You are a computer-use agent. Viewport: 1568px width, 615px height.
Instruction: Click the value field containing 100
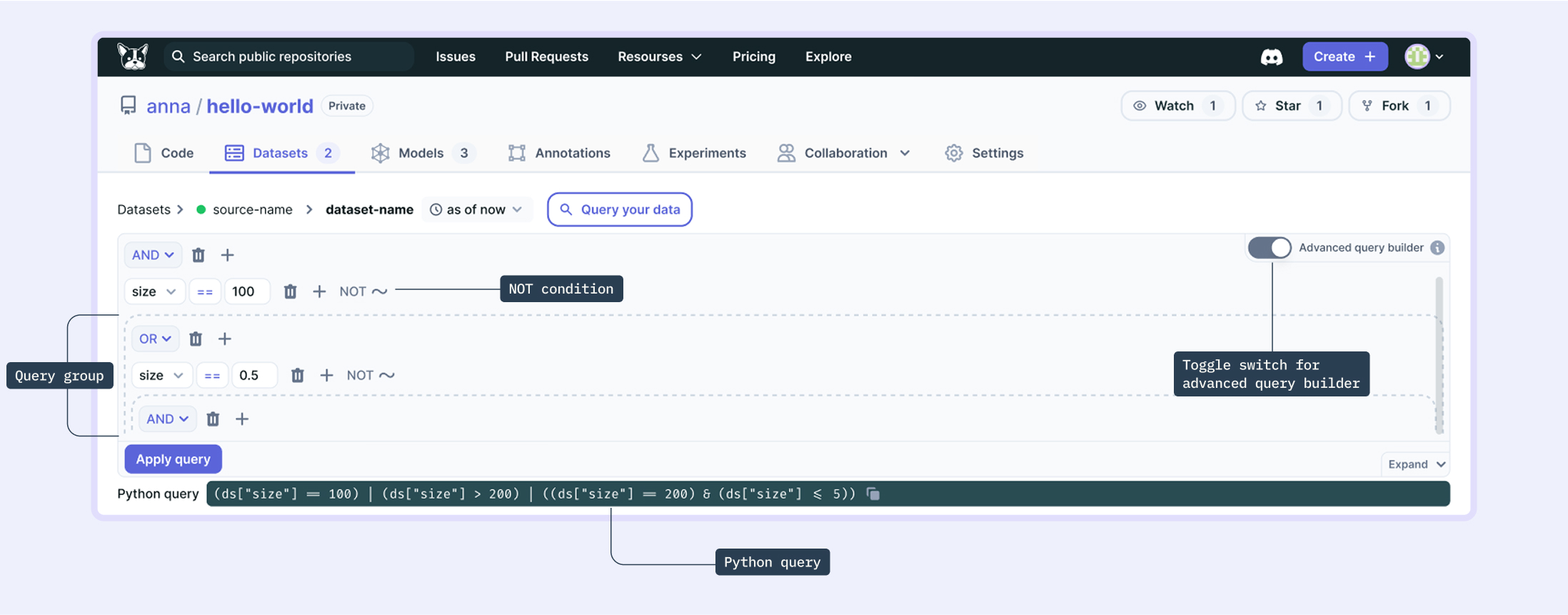pos(247,291)
